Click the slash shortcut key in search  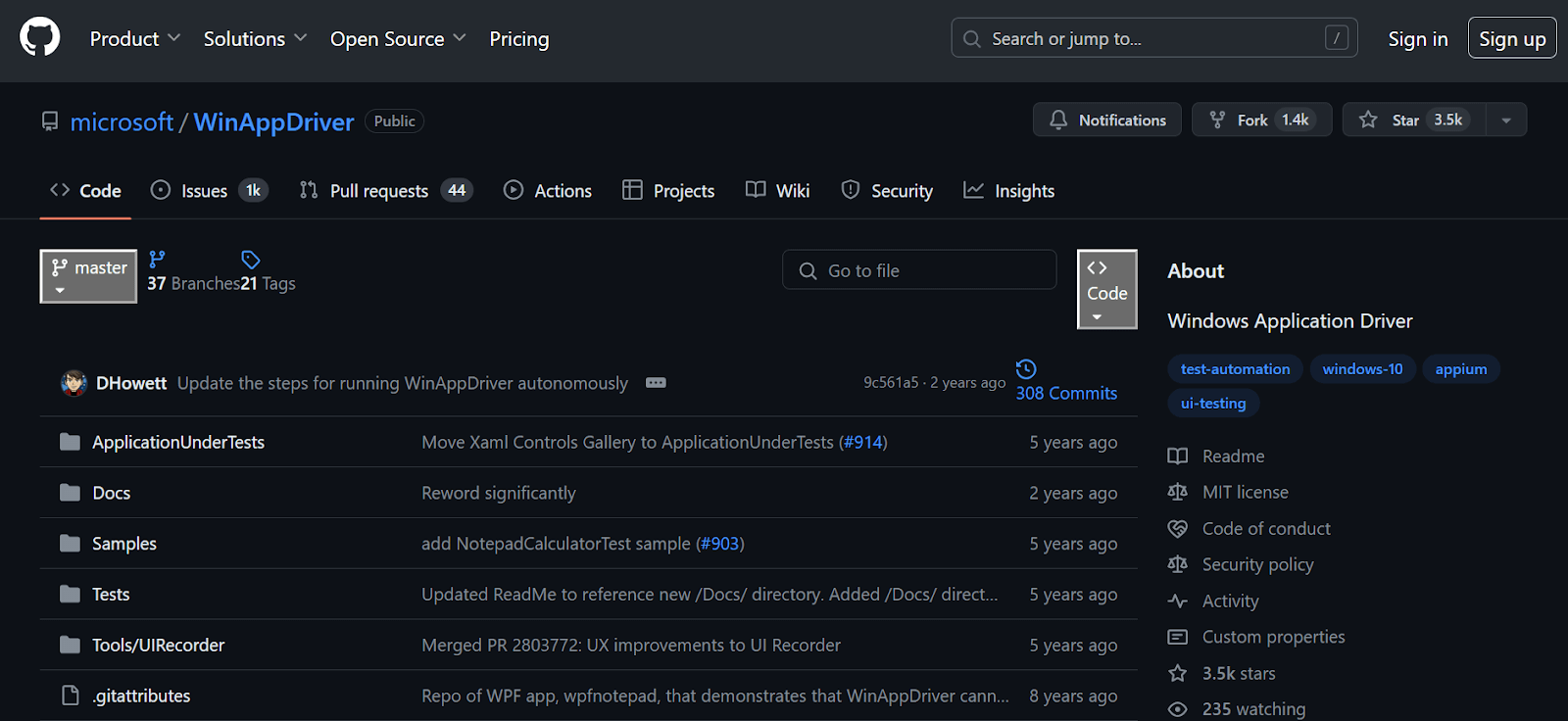tap(1337, 38)
